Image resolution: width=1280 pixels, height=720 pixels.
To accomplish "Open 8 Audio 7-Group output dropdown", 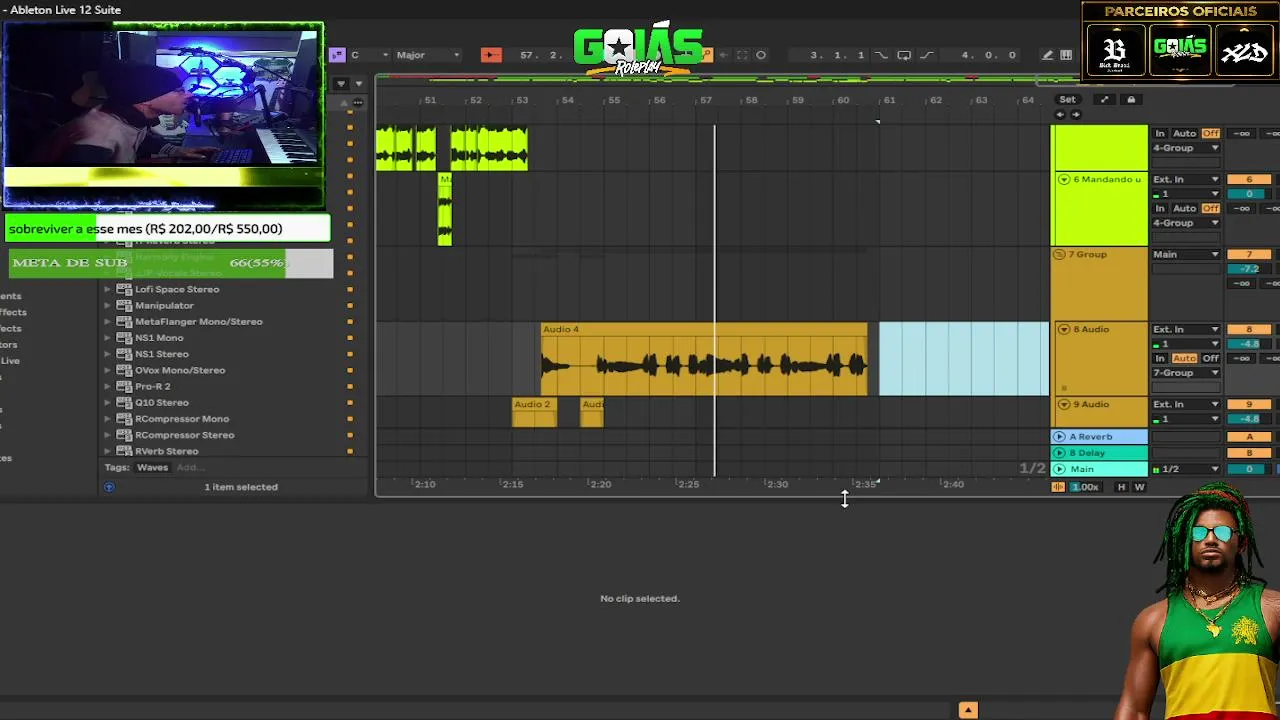I will 1186,373.
